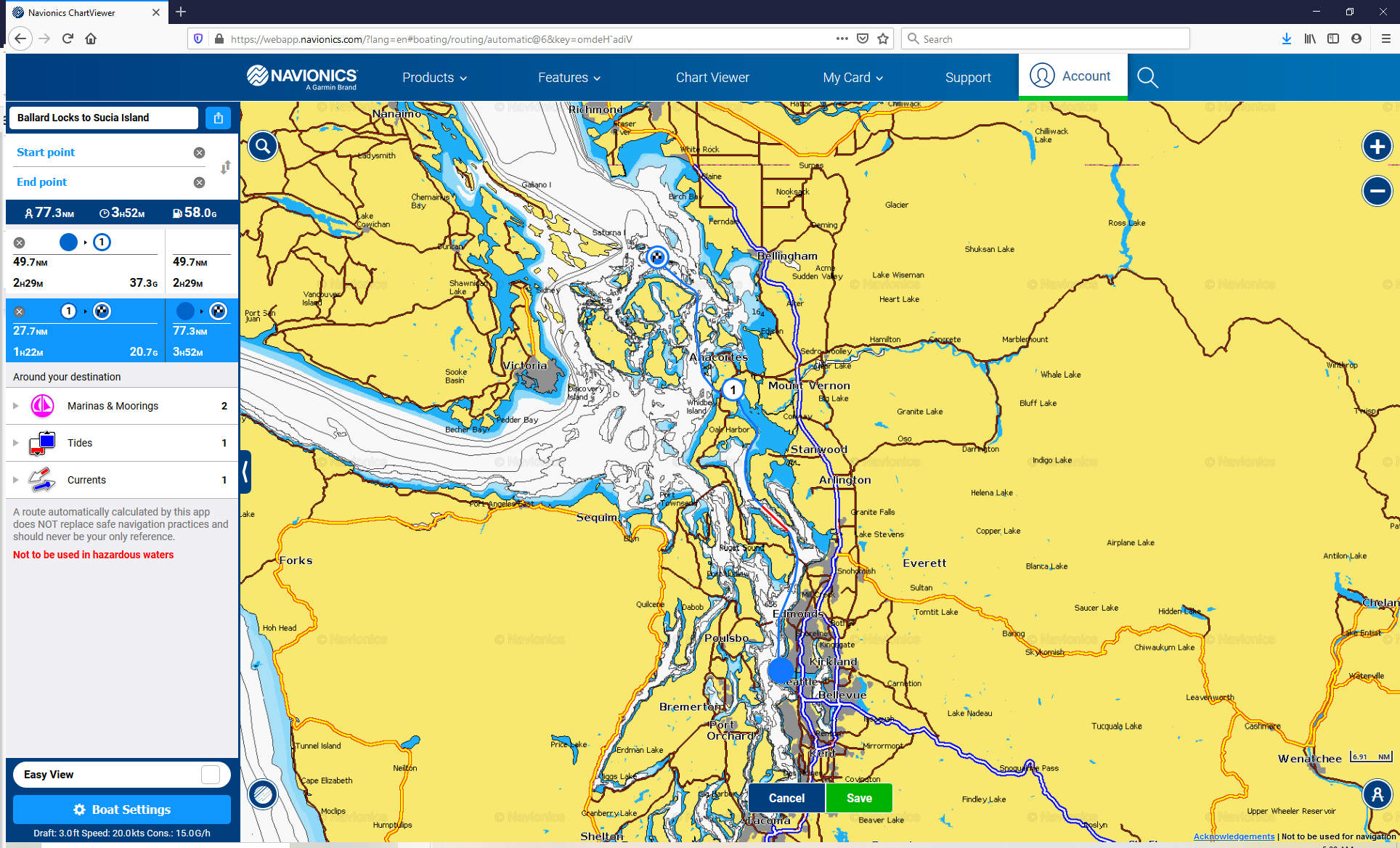The image size is (1400, 848).
Task: Open page actions three-dot menu
Action: point(842,38)
